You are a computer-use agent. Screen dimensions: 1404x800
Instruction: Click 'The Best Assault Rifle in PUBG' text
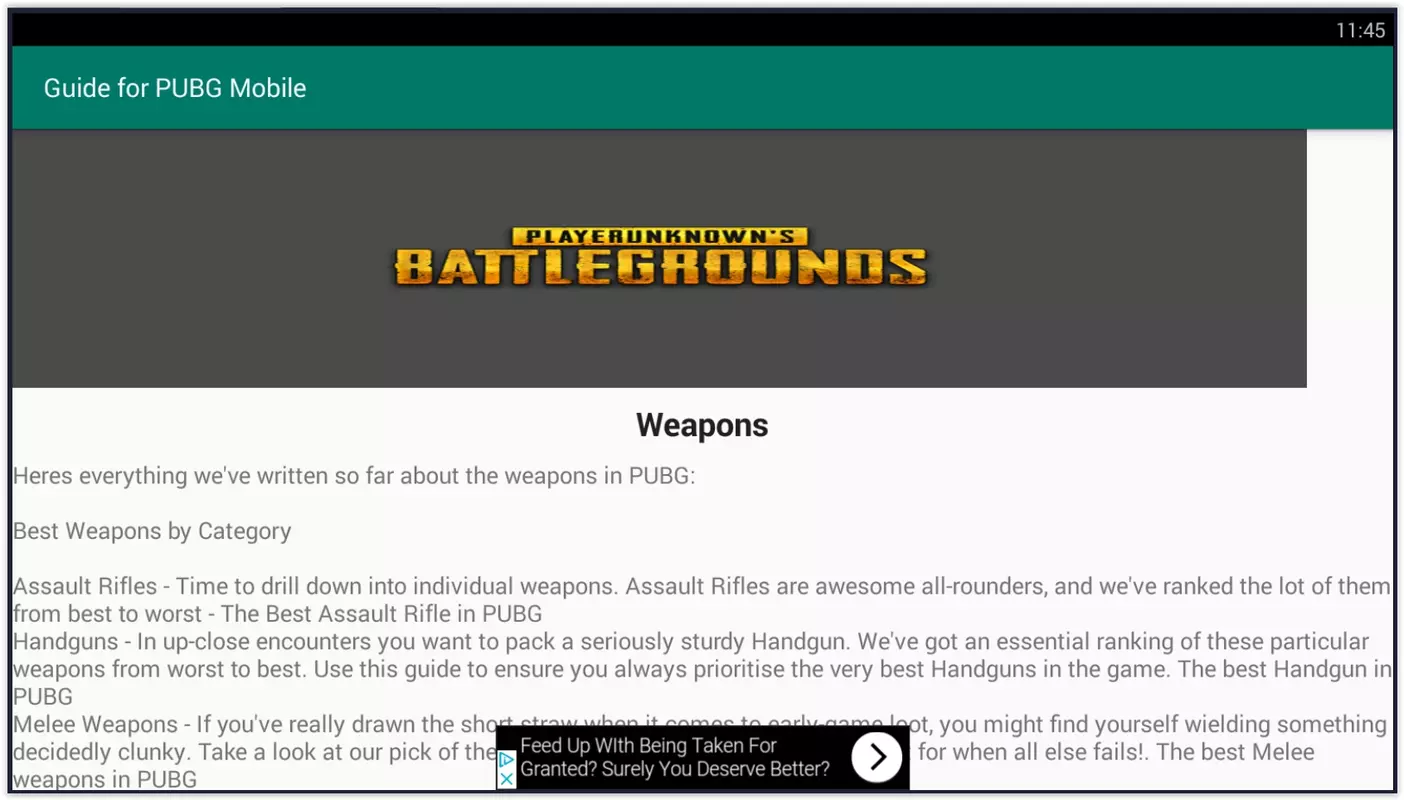pyautogui.click(x=381, y=613)
